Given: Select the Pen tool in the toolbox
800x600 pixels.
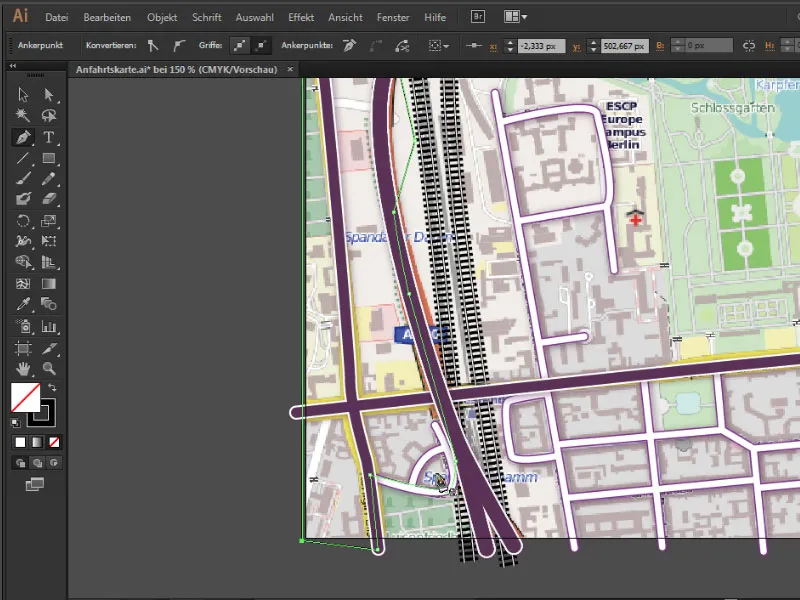Looking at the screenshot, I should point(23,137).
